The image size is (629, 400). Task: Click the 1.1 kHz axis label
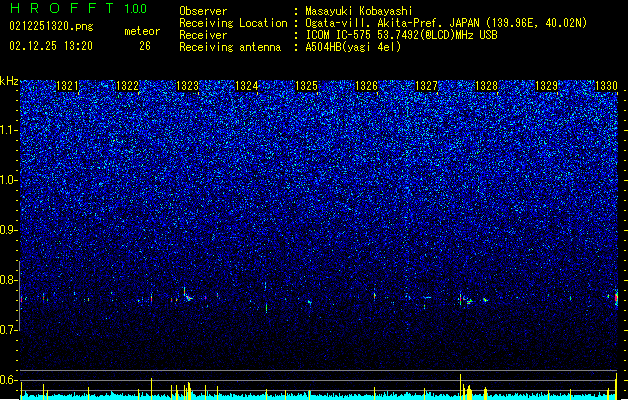click(x=8, y=130)
